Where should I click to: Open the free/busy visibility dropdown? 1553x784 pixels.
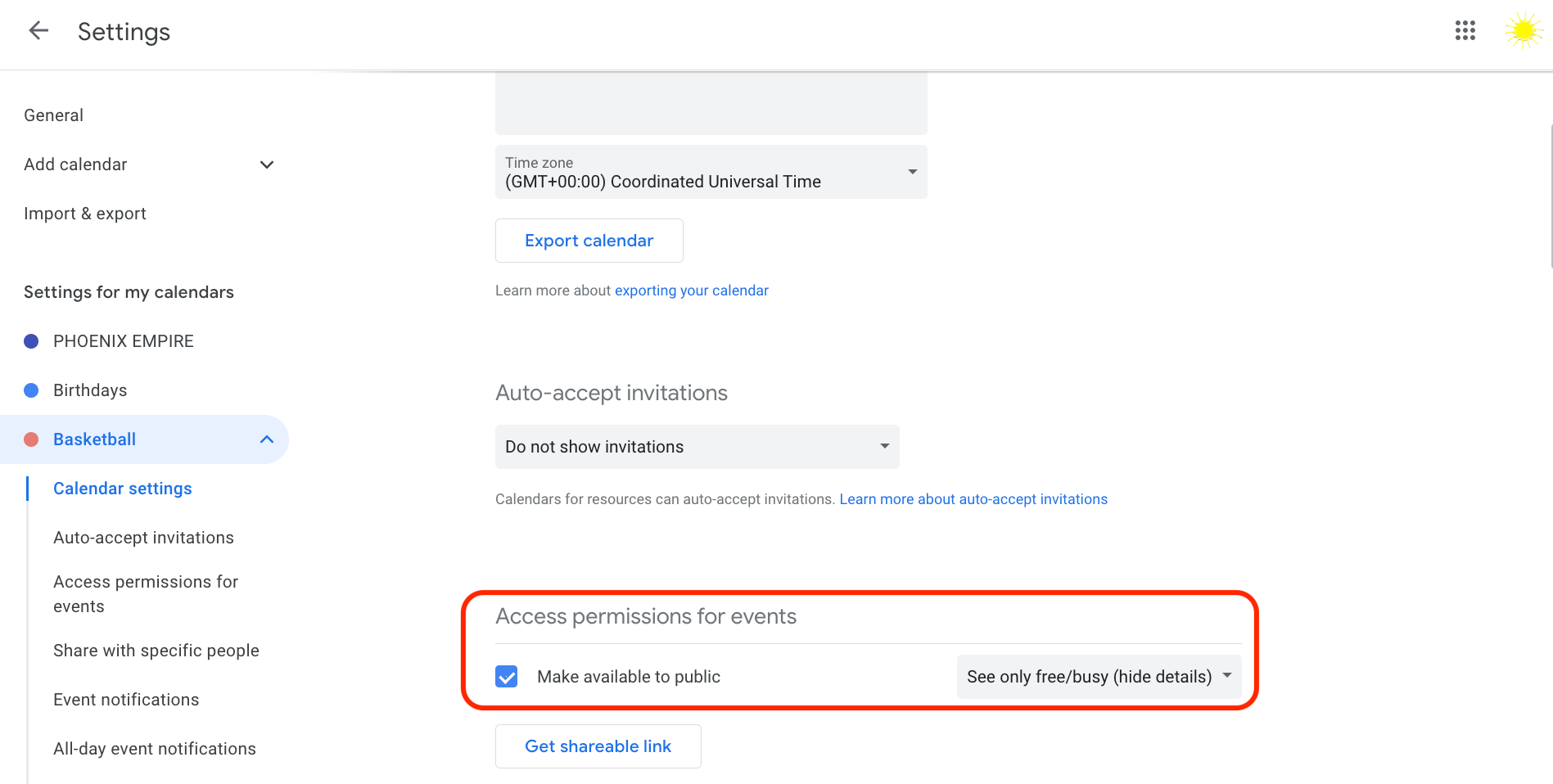(1098, 677)
